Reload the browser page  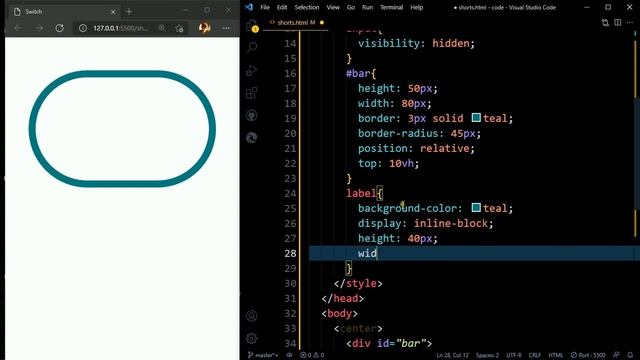(60, 28)
